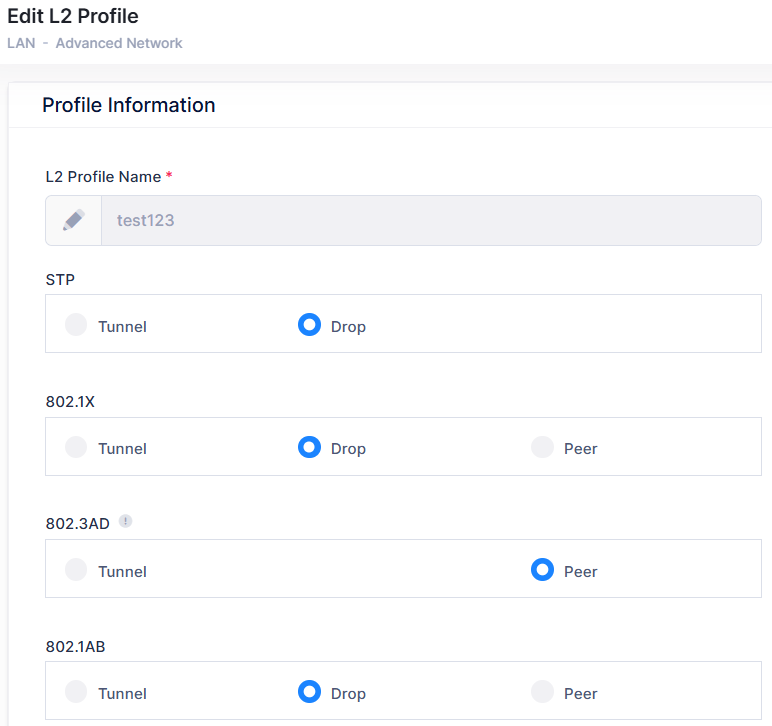
Task: Choose Drop option under 802.1X
Action: 310,447
